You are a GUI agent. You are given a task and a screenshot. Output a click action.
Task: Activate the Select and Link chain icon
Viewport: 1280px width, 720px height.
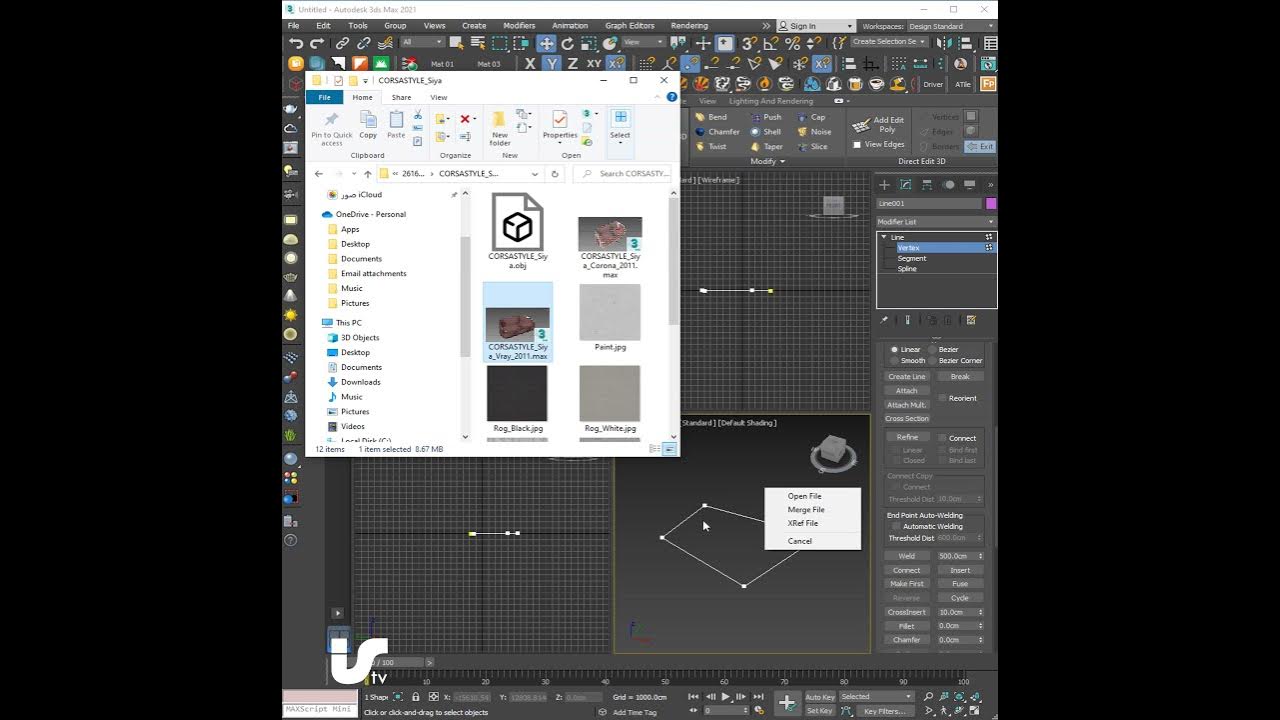[342, 43]
